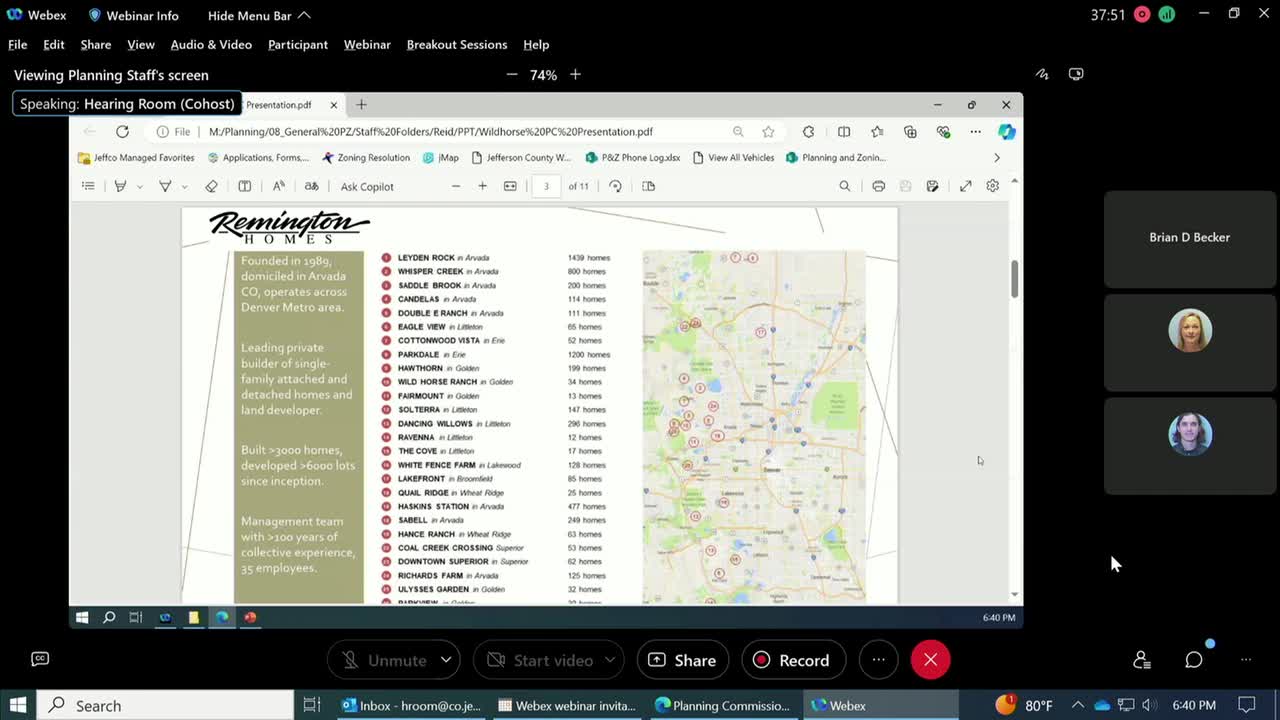Toggle Unmute microphone button

(x=385, y=660)
